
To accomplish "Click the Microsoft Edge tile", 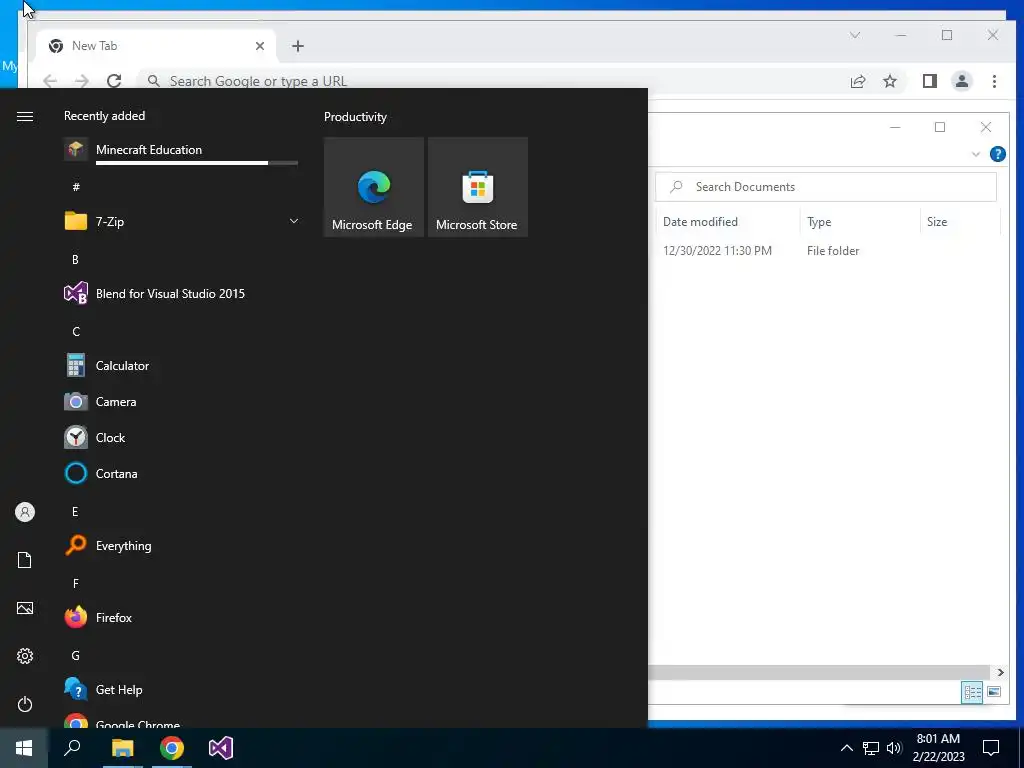I will [x=374, y=187].
